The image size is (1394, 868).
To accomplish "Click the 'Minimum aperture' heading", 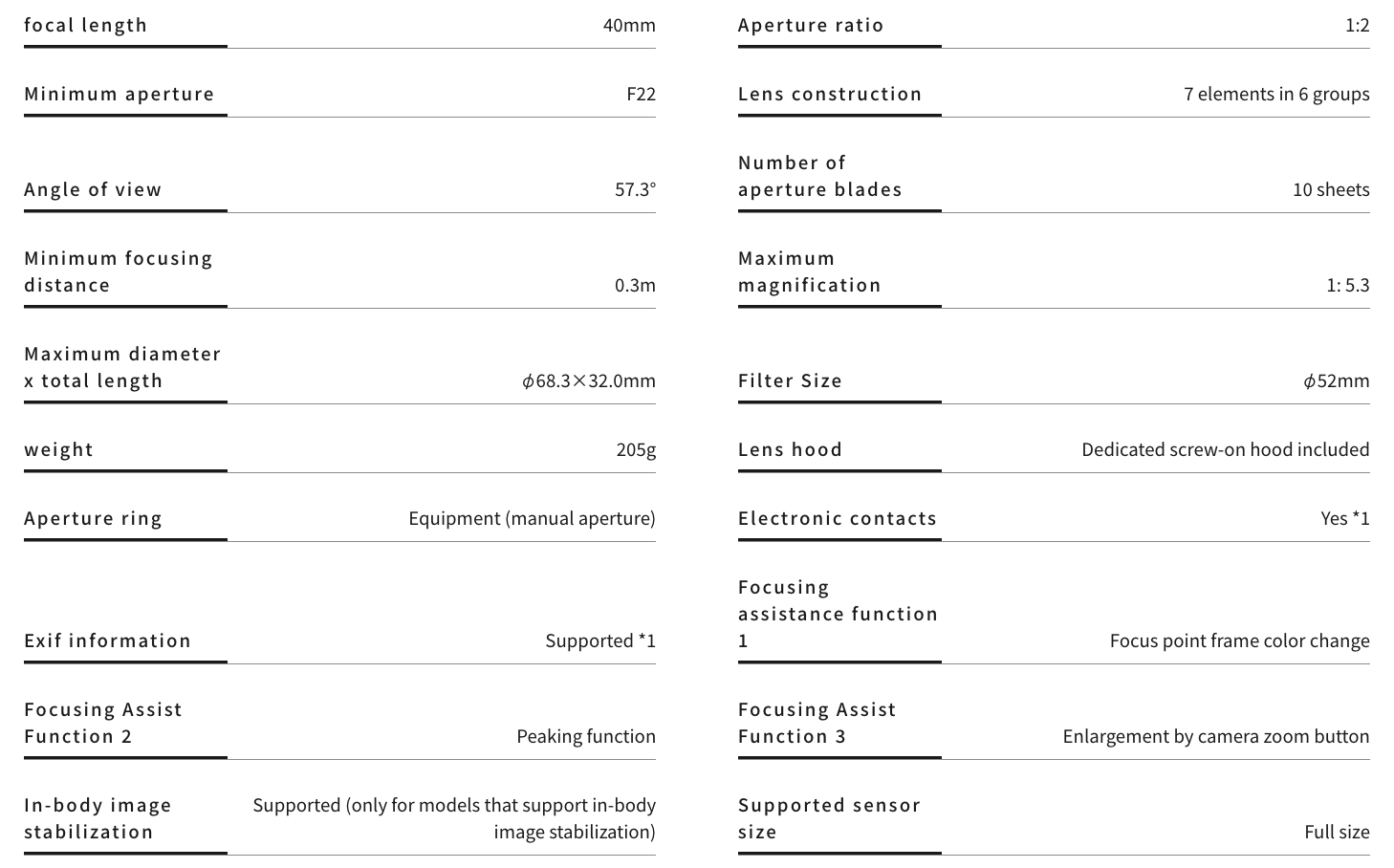I will (119, 95).
